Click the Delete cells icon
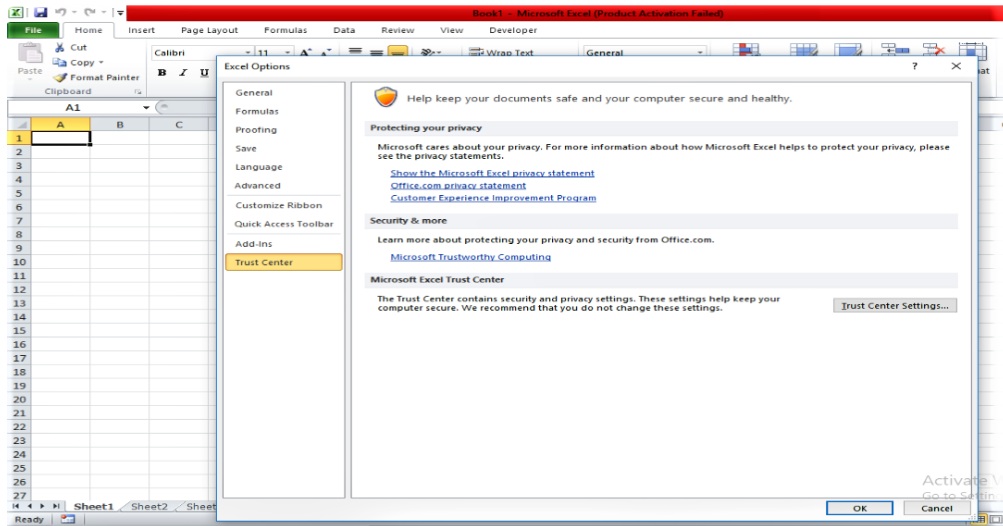The width and height of the screenshot is (1003, 526). click(934, 50)
